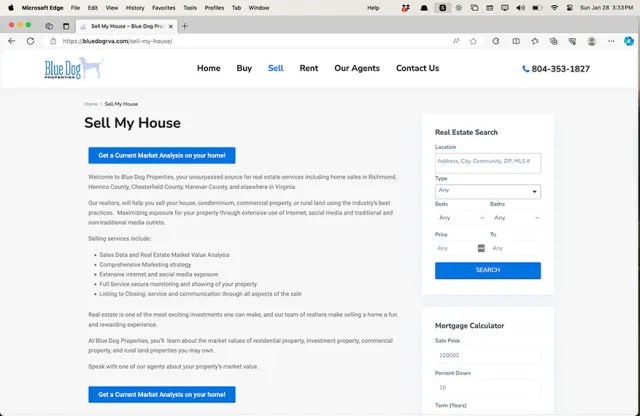
Task: Open Contact Us navigation link
Action: coord(417,68)
